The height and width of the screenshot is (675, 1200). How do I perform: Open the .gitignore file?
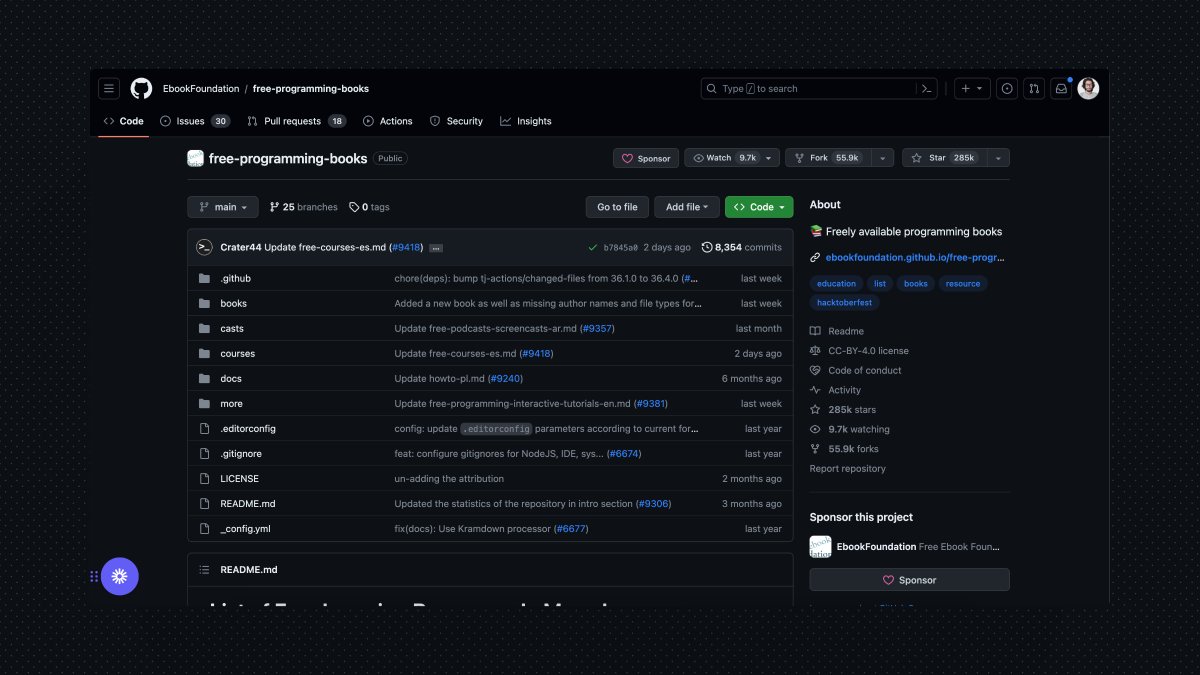pyautogui.click(x=241, y=453)
